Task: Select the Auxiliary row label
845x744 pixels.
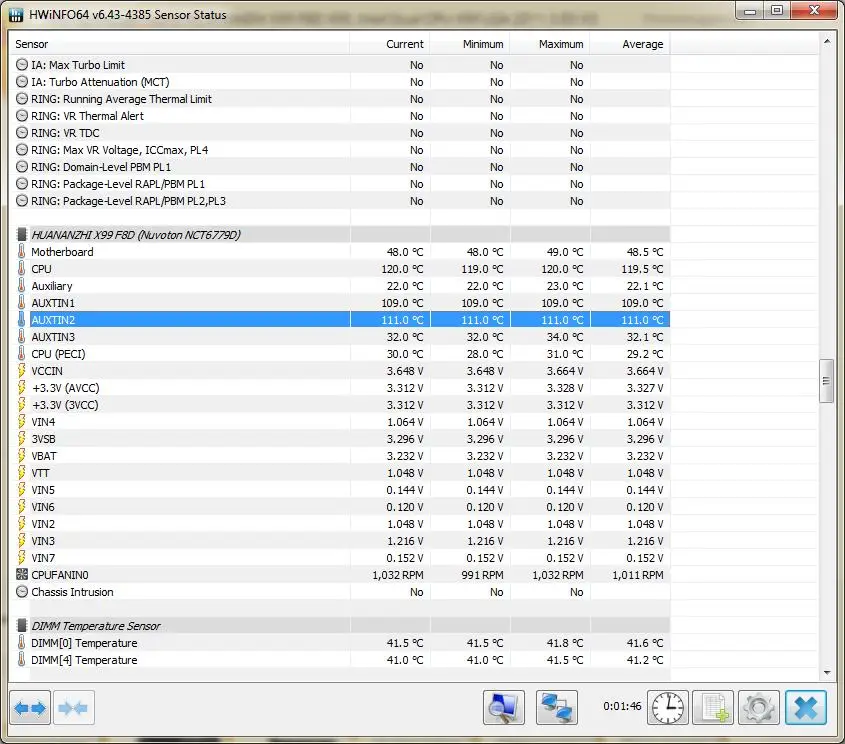Action: (x=52, y=286)
